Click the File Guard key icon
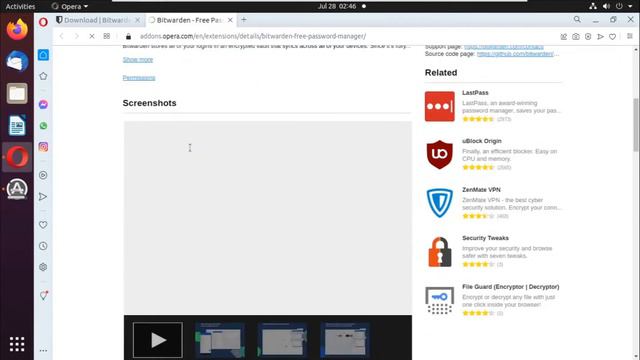The width and height of the screenshot is (640, 360). 440,300
